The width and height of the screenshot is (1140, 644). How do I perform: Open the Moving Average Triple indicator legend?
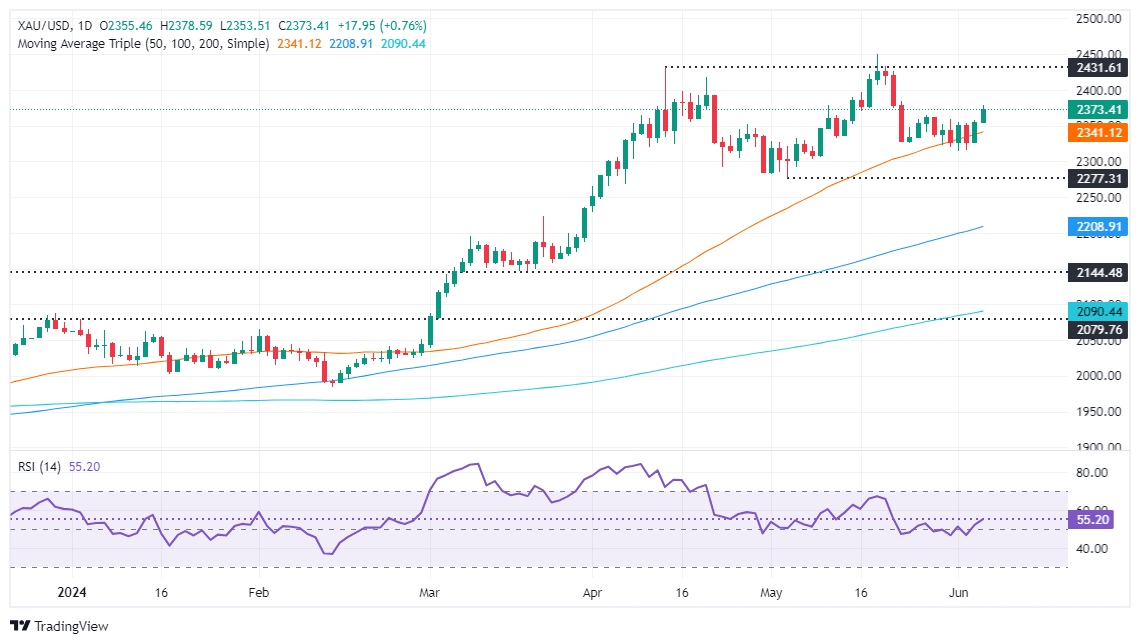click(143, 44)
